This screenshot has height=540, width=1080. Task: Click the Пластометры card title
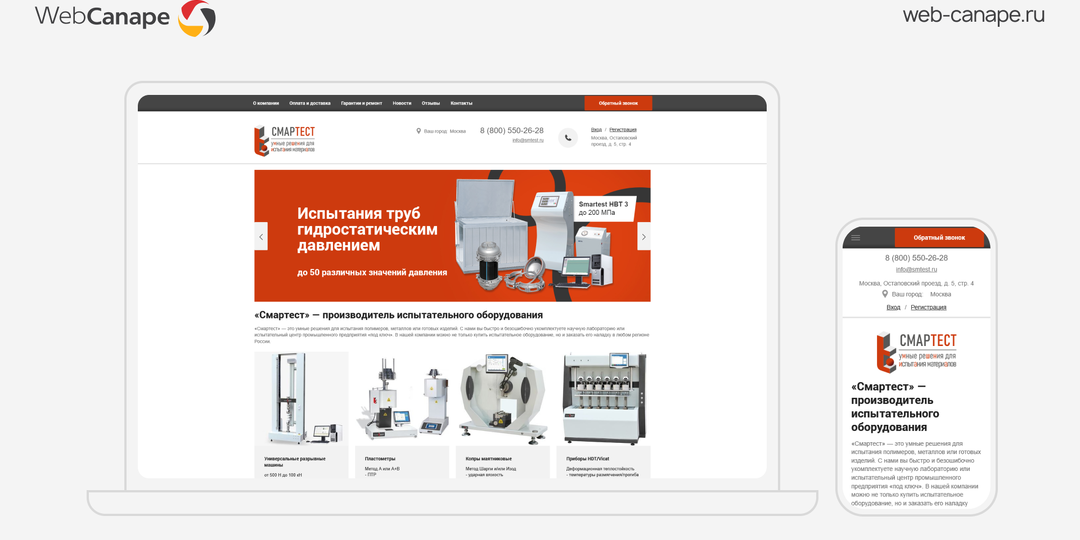[380, 459]
